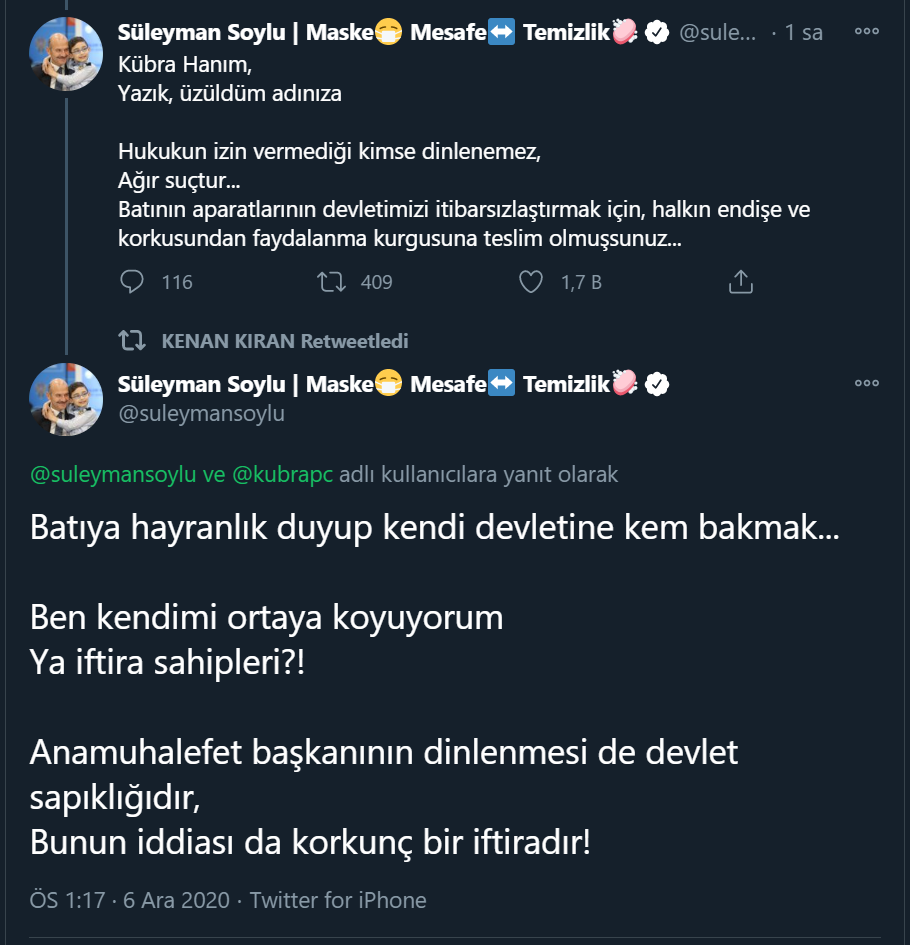
Task: Open more options menu on main tweet
Action: [866, 384]
